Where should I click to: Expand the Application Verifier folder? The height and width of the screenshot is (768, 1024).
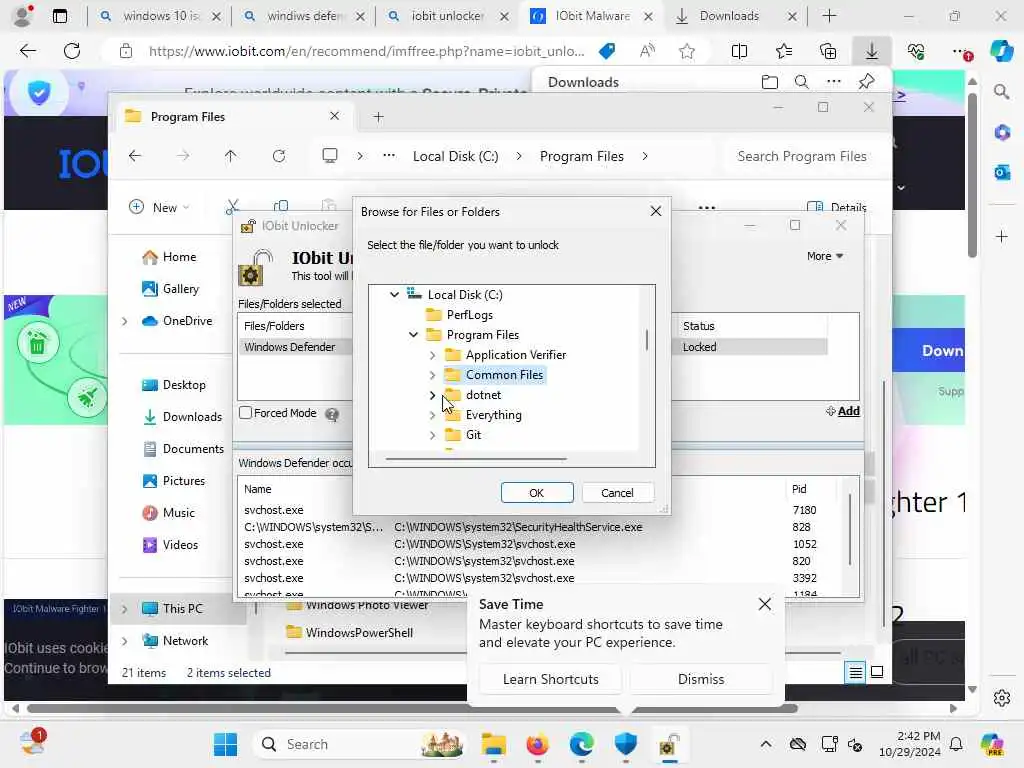(432, 355)
